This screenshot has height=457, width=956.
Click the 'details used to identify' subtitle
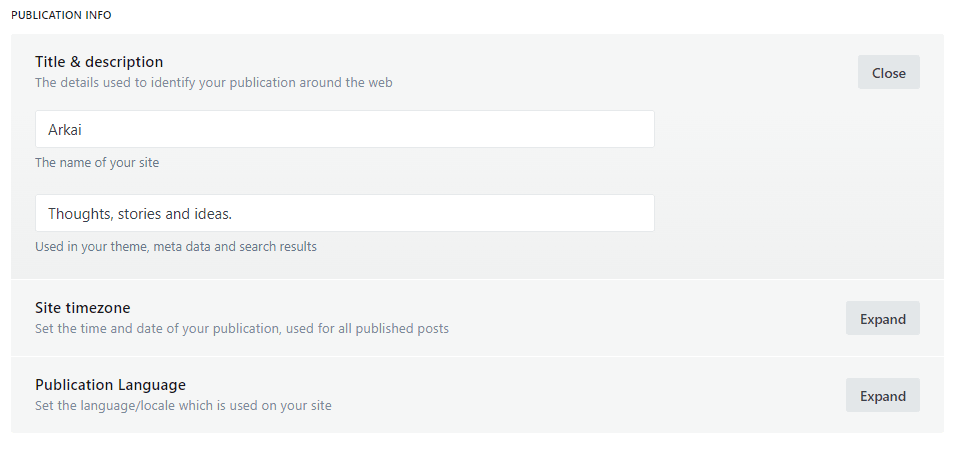click(213, 82)
